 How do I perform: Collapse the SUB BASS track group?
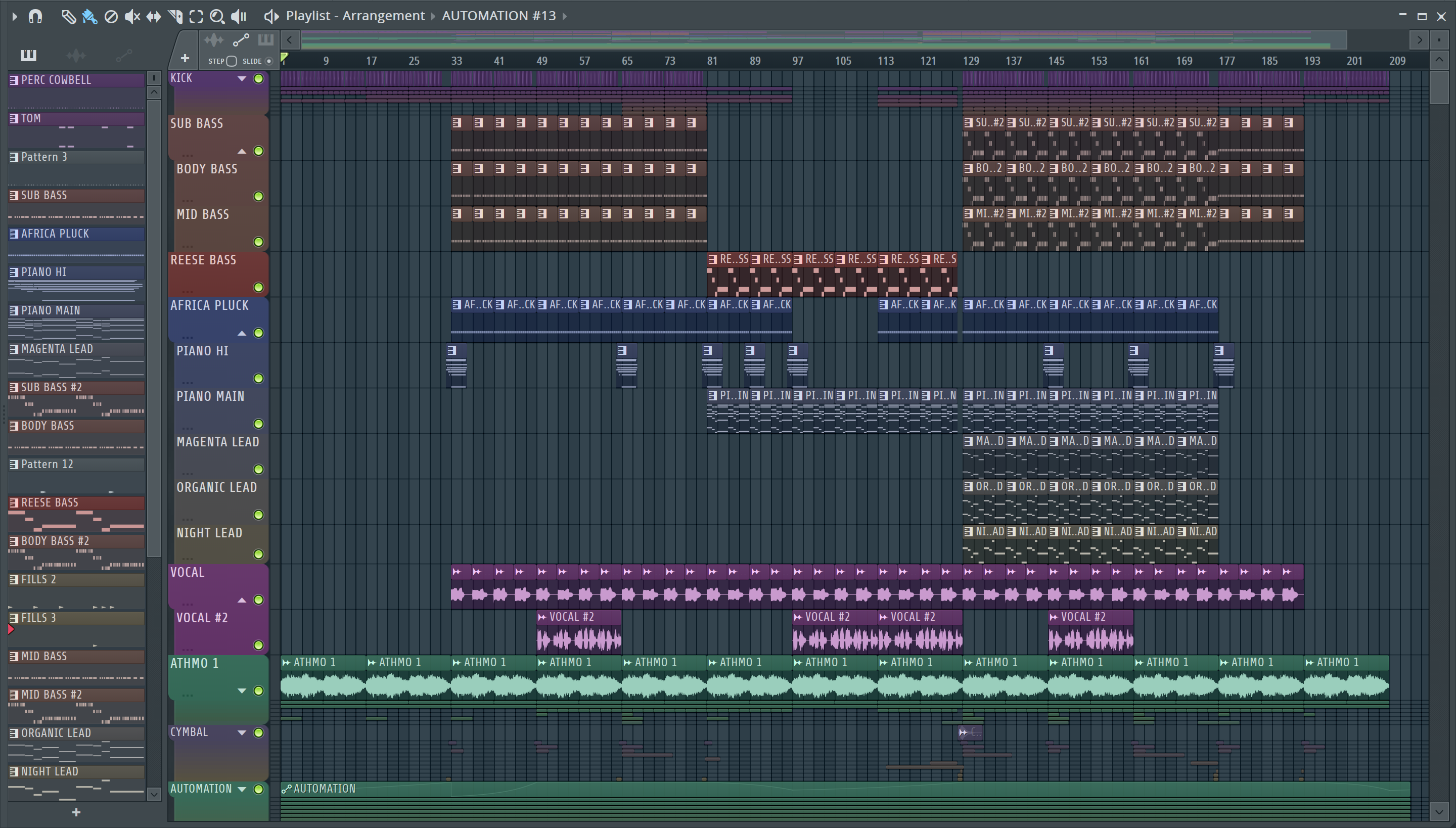(x=242, y=151)
